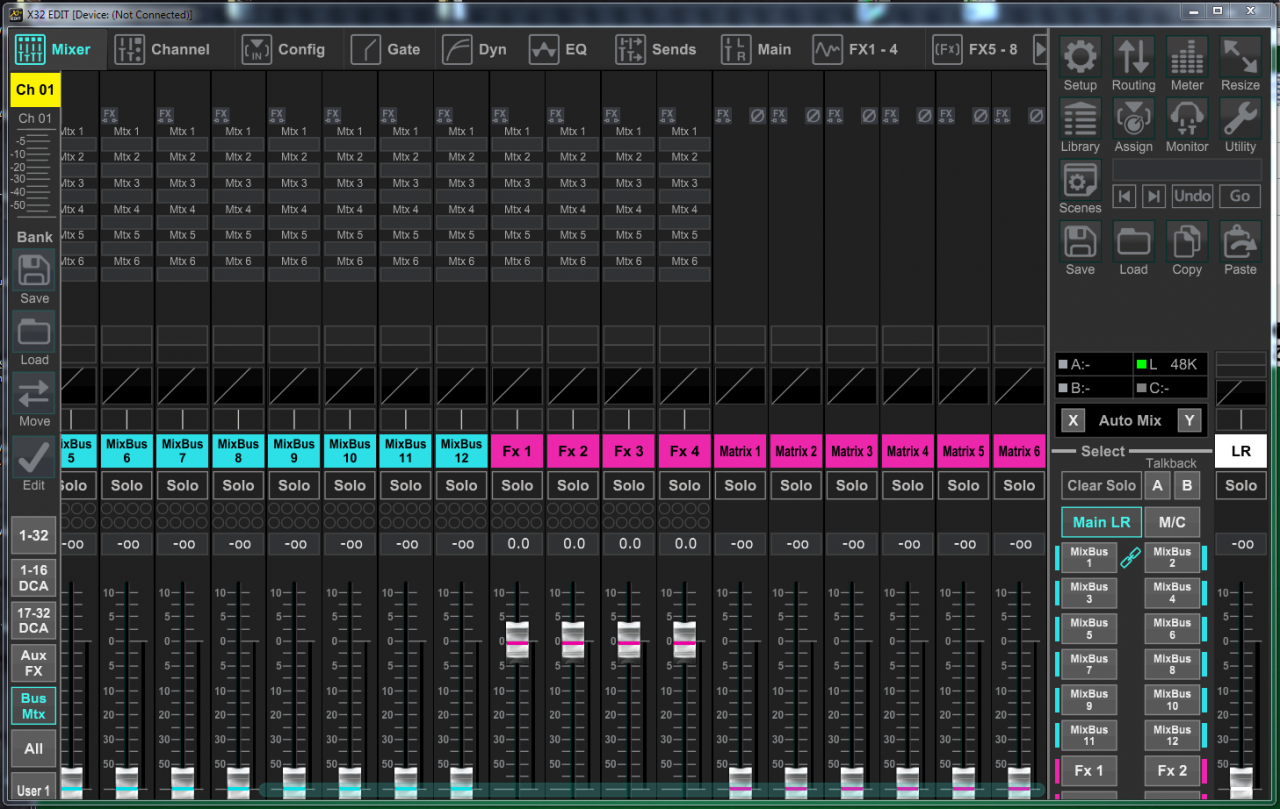Viewport: 1280px width, 809px height.
Task: Toggle Solo on the Matrix 1 strip
Action: [740, 486]
